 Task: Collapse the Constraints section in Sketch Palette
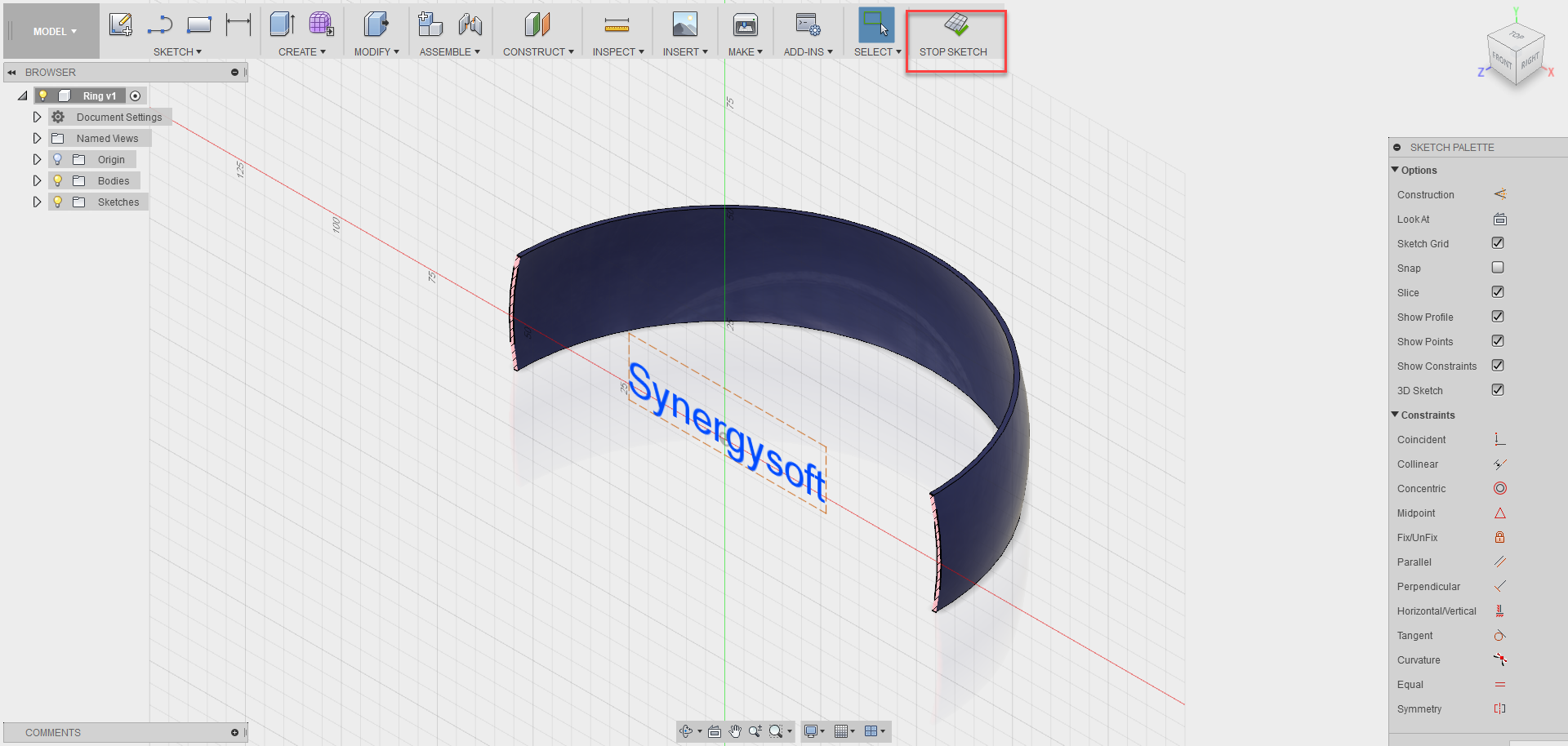[1396, 415]
